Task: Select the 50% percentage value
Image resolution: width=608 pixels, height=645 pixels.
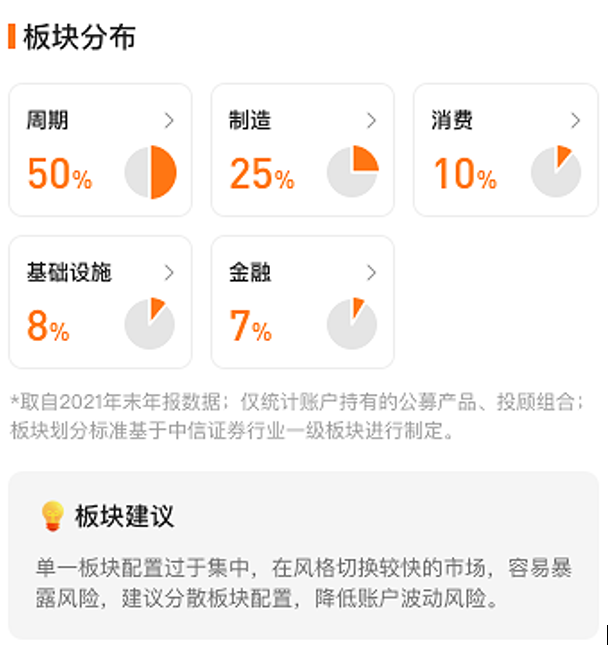Action: [60, 175]
